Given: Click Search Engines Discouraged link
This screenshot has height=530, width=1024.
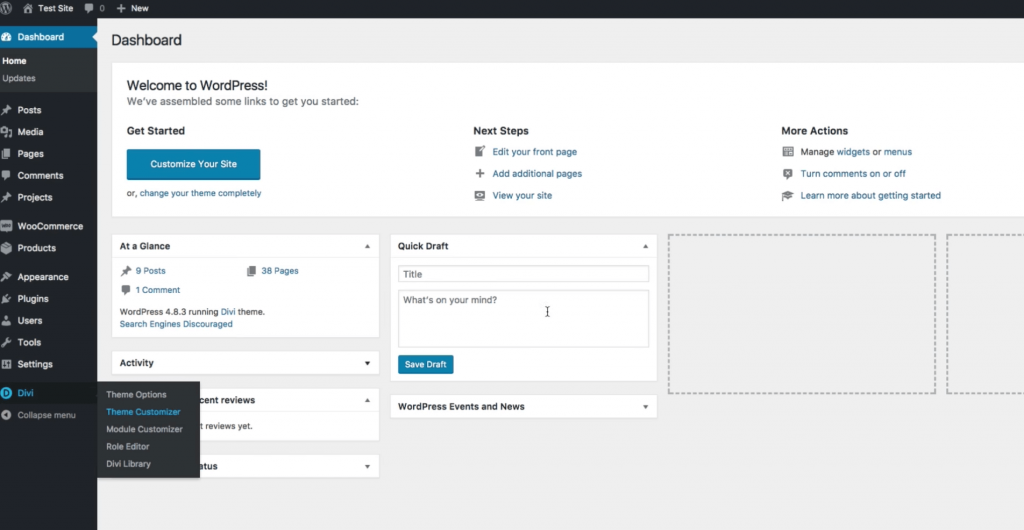Looking at the screenshot, I should click(176, 324).
